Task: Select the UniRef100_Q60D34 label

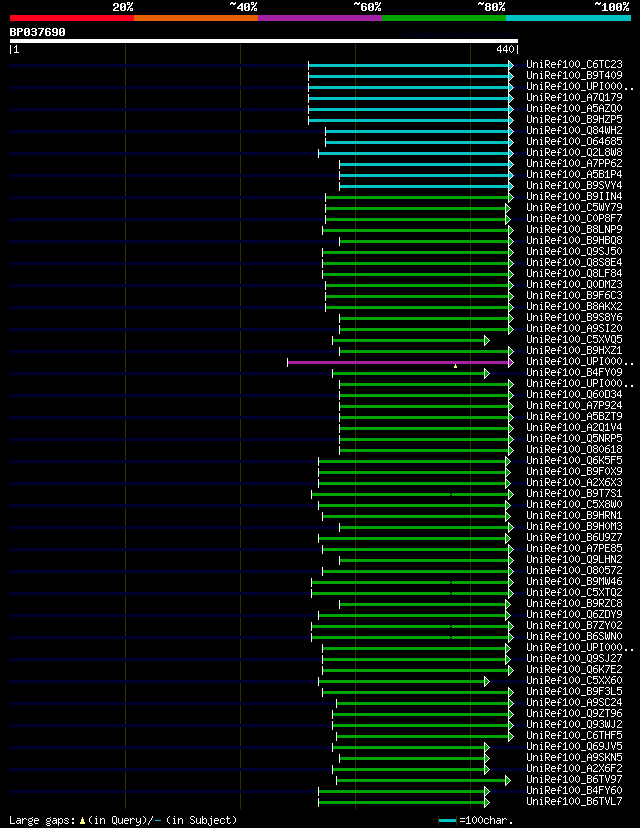Action: (x=575, y=394)
